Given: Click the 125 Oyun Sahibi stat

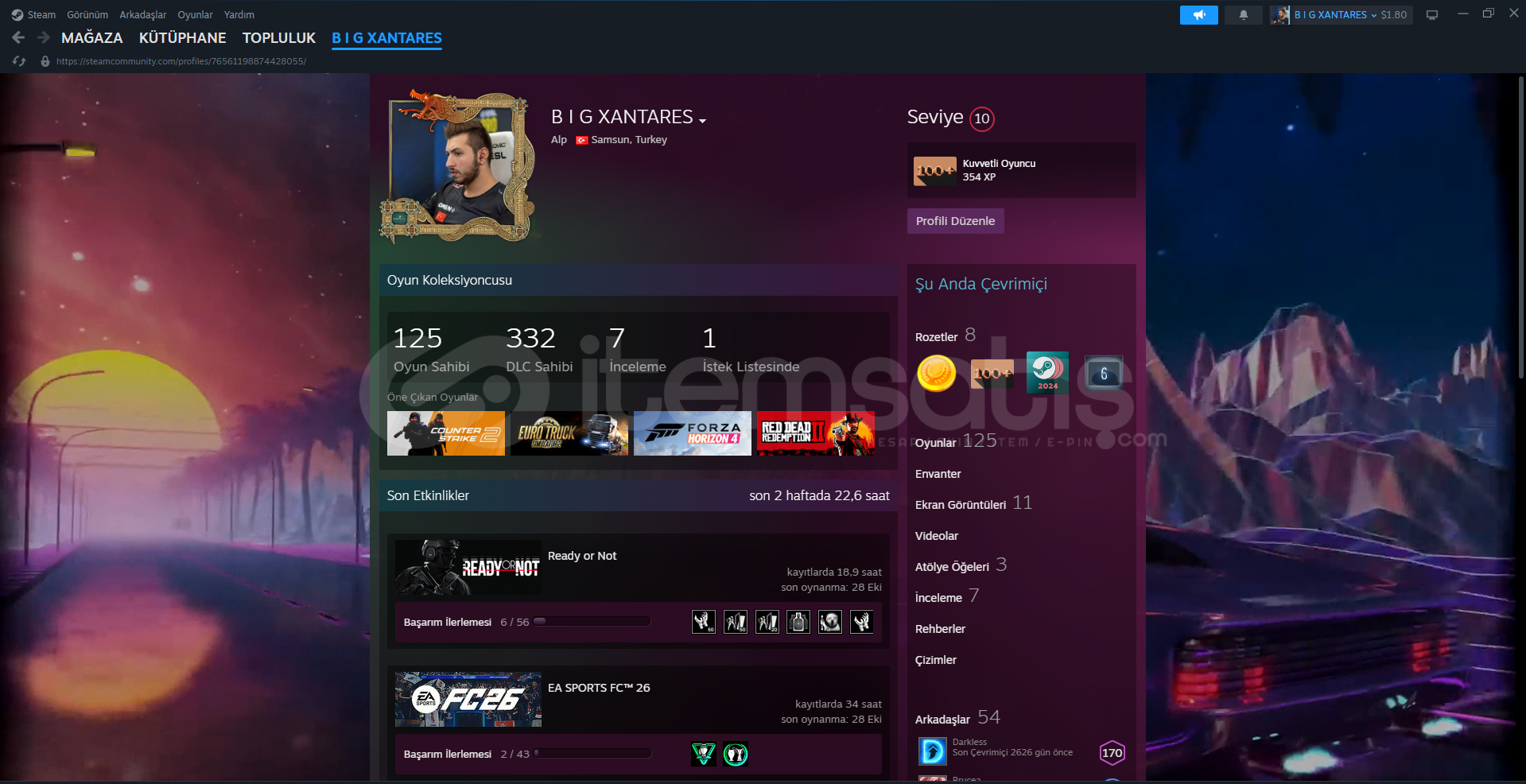Looking at the screenshot, I should click(x=432, y=349).
